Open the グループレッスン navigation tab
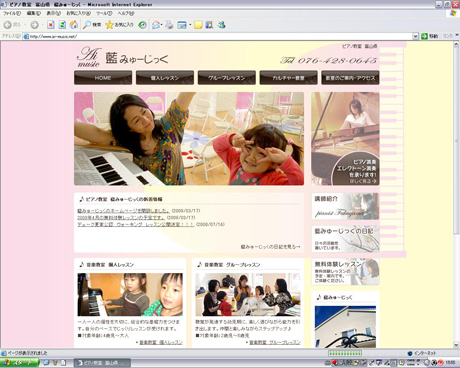This screenshot has height=368, width=460. point(227,78)
